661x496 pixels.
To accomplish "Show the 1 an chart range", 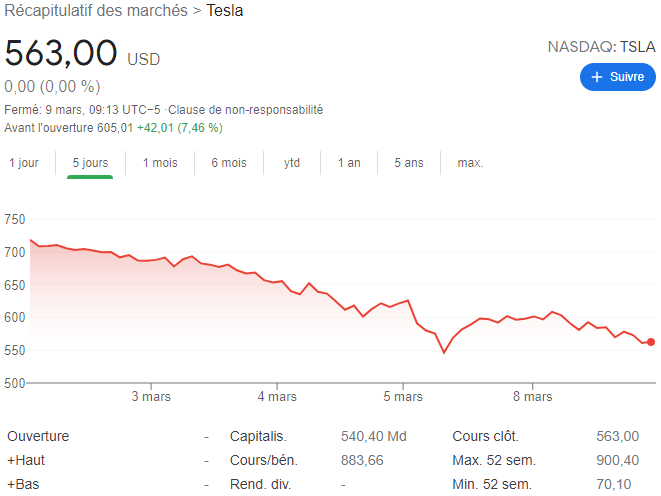I will [349, 163].
